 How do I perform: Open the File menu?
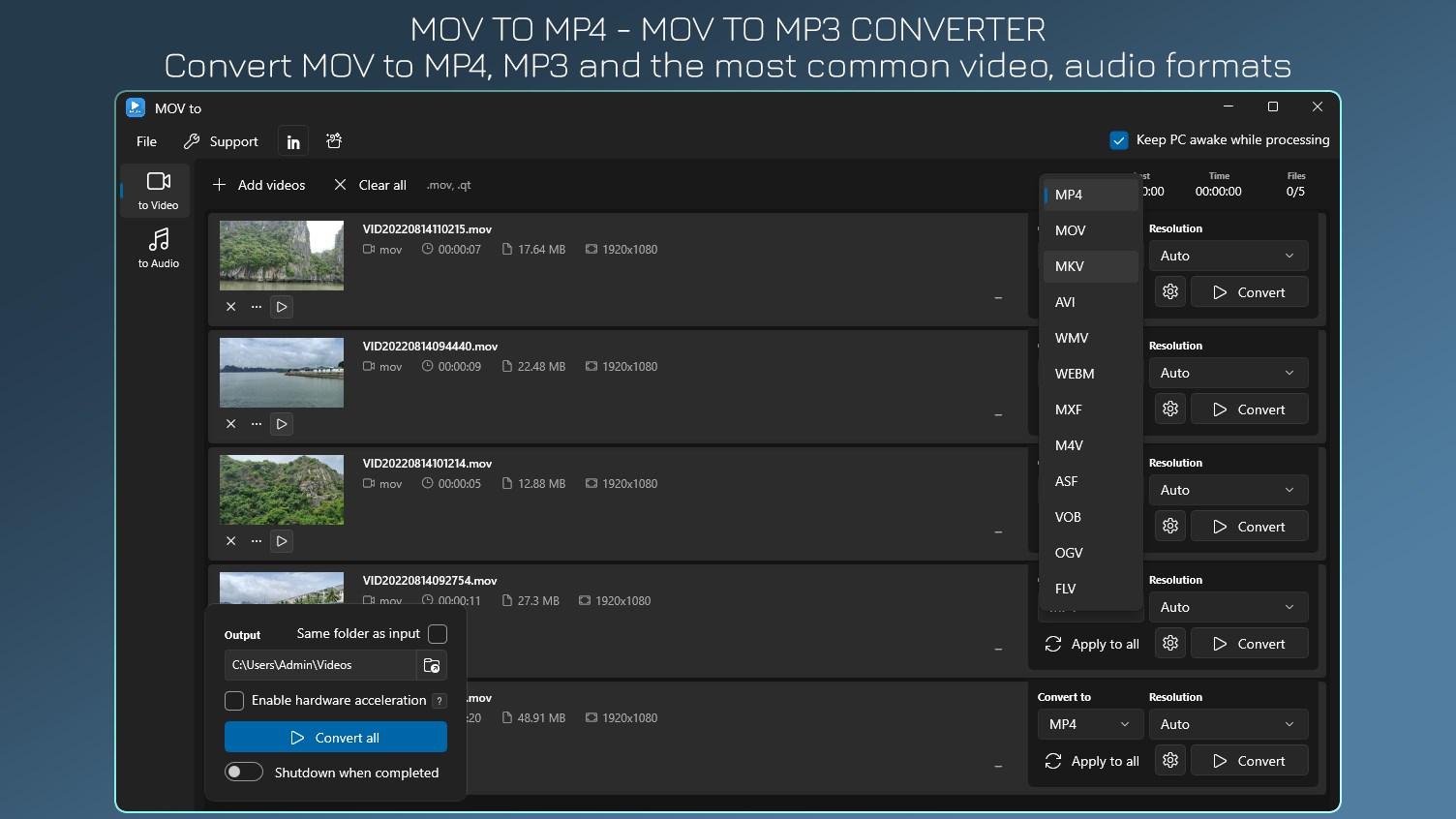point(145,140)
